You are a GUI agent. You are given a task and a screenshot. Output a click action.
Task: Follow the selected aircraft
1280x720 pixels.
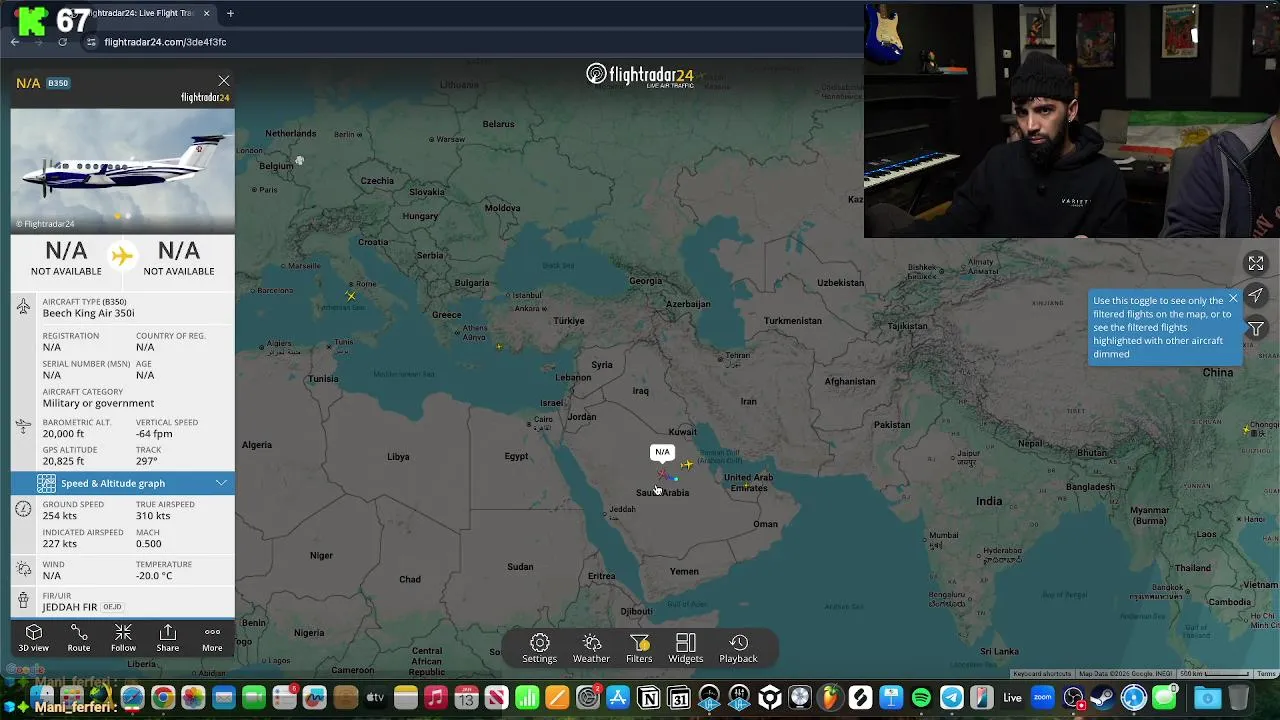tap(123, 638)
